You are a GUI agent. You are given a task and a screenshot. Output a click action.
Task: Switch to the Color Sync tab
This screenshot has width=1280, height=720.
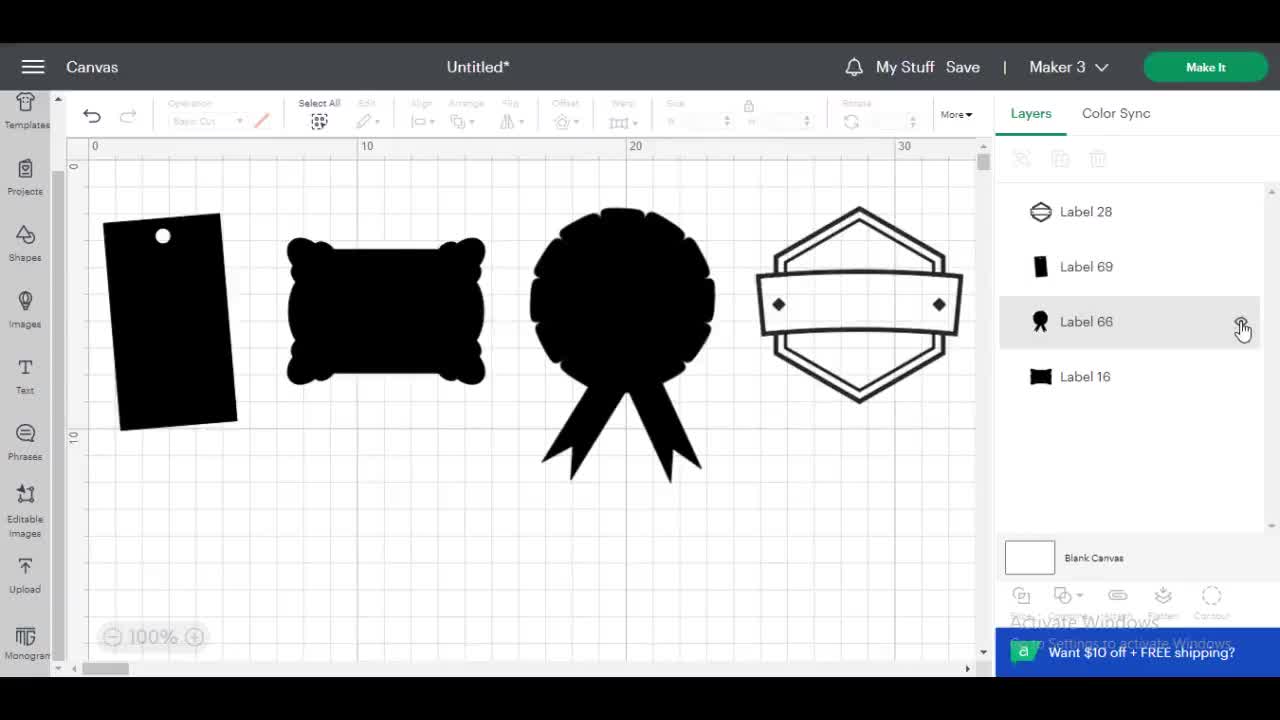click(x=1116, y=113)
